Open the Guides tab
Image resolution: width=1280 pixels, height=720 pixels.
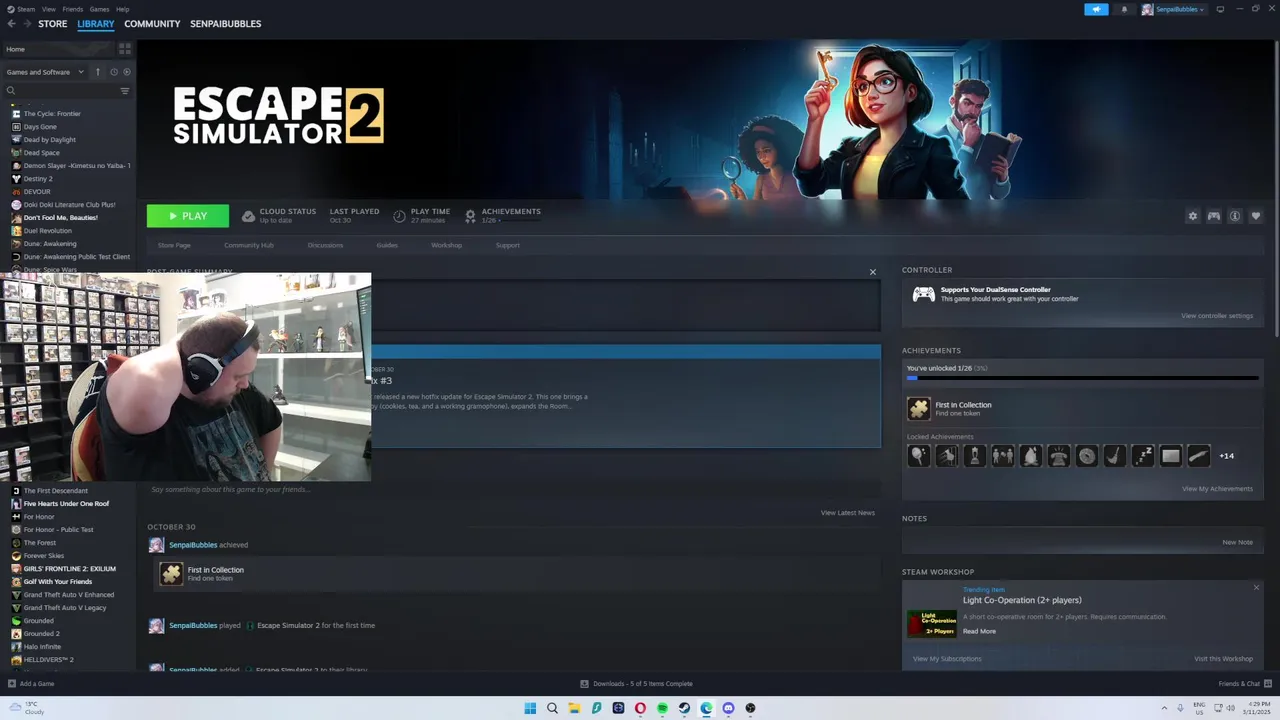(387, 245)
